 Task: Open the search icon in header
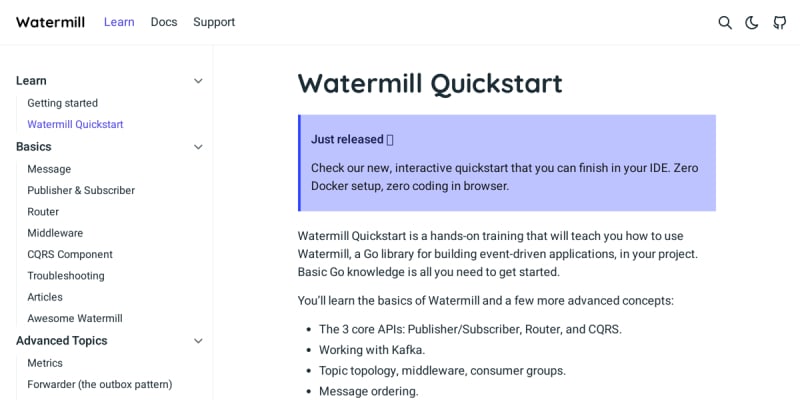click(x=725, y=22)
